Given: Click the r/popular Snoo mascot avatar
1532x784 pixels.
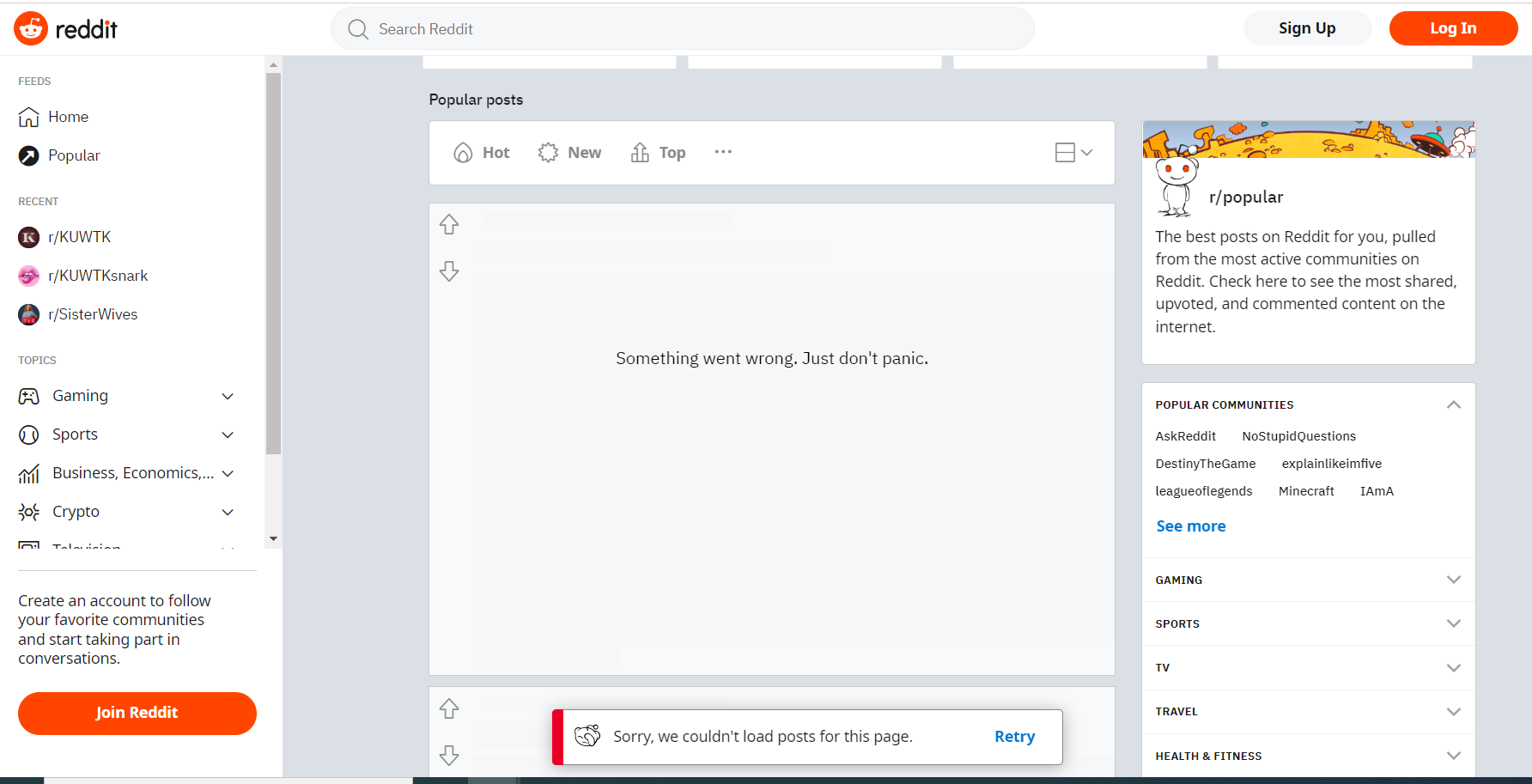Looking at the screenshot, I should tap(1176, 186).
